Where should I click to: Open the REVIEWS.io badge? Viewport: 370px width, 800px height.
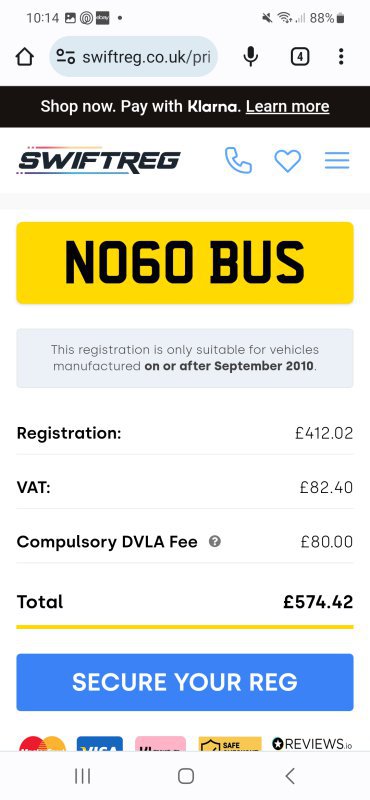click(x=312, y=744)
